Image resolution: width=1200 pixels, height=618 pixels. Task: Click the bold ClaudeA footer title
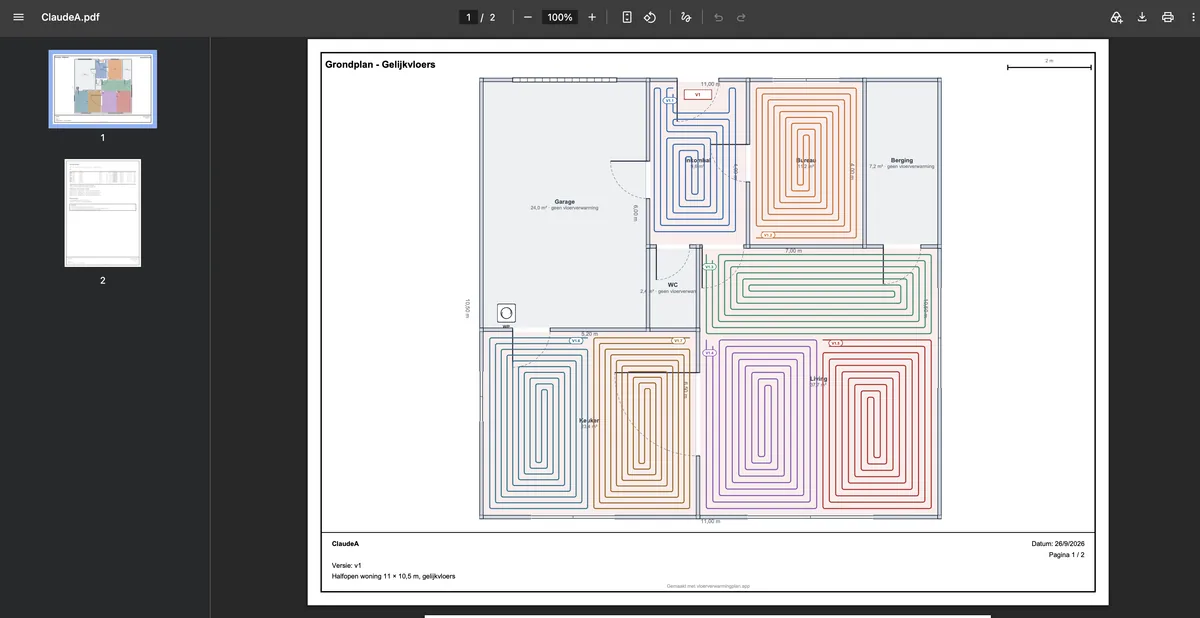pyautogui.click(x=345, y=544)
